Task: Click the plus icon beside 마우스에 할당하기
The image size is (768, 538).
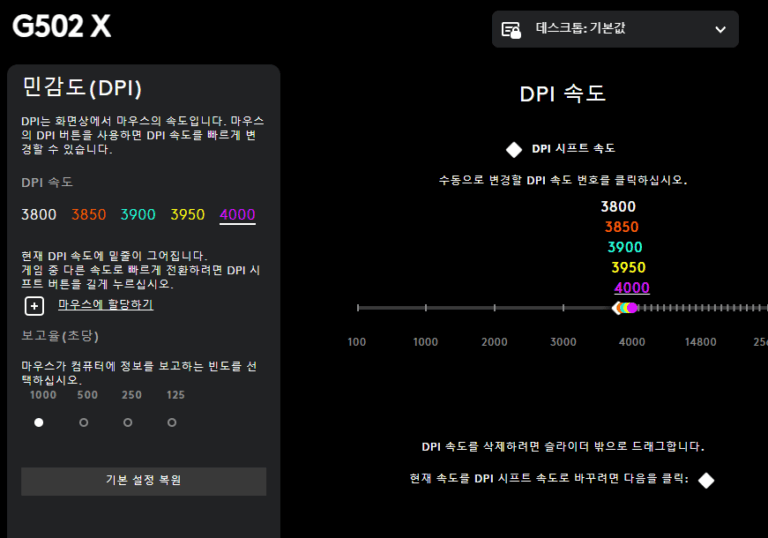Action: coord(34,306)
